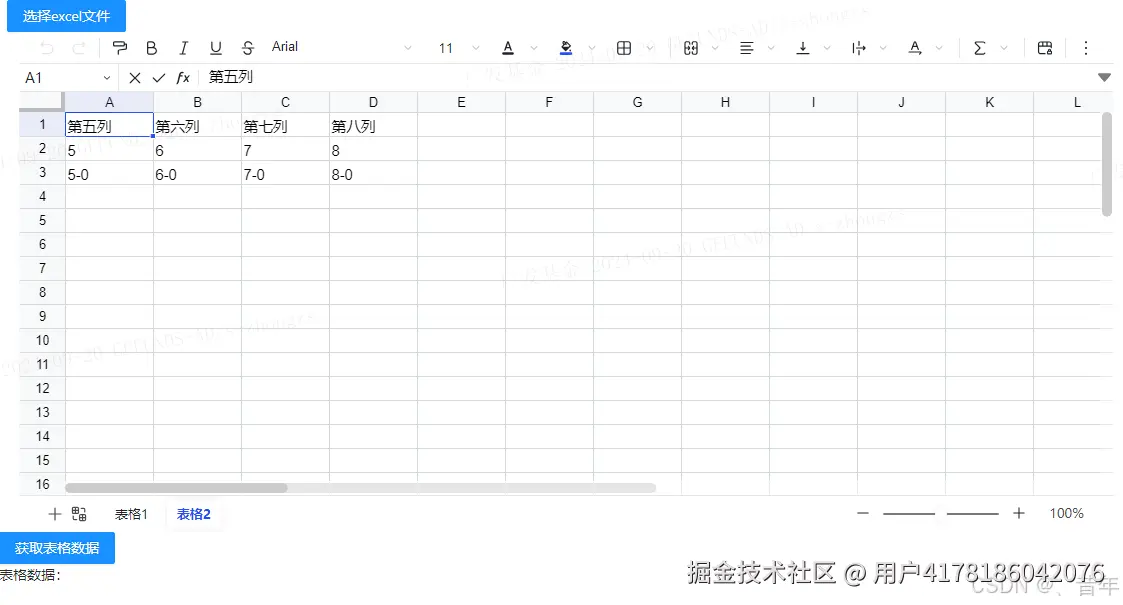Select the 表格2 sheet tab

click(193, 514)
